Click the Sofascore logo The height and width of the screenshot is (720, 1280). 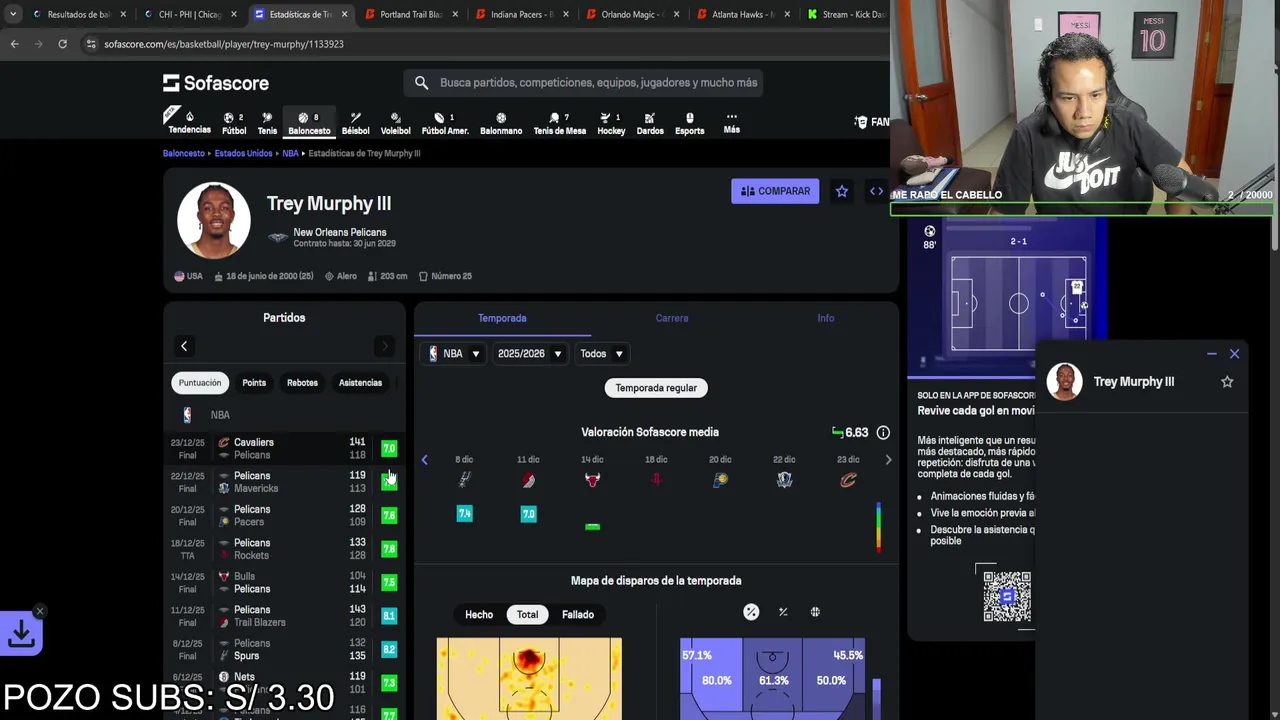pyautogui.click(x=216, y=83)
